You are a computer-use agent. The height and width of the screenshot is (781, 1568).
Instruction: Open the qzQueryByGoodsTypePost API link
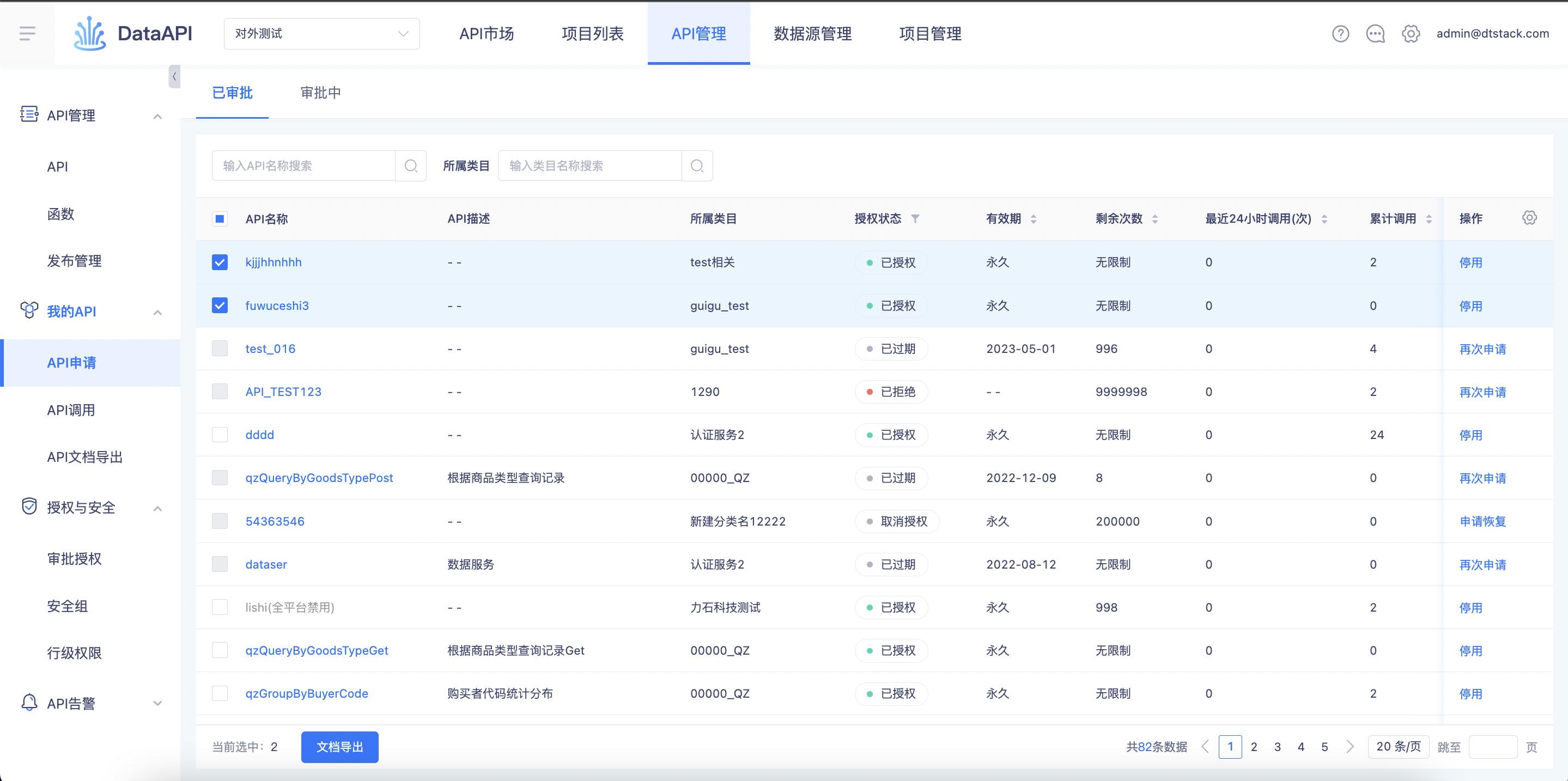point(319,478)
